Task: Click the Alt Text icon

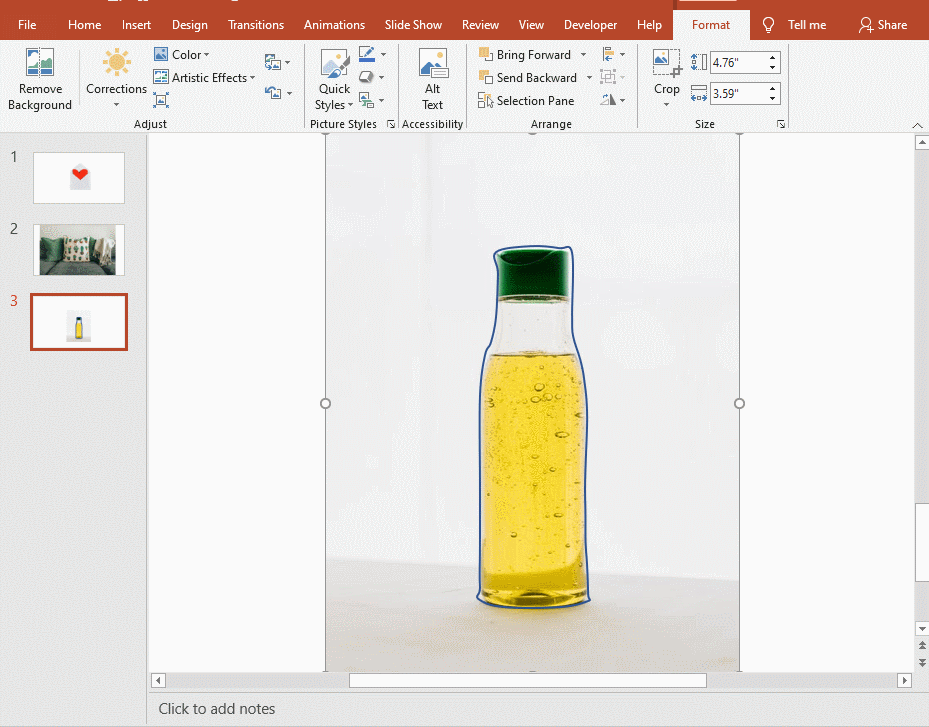Action: (x=433, y=63)
